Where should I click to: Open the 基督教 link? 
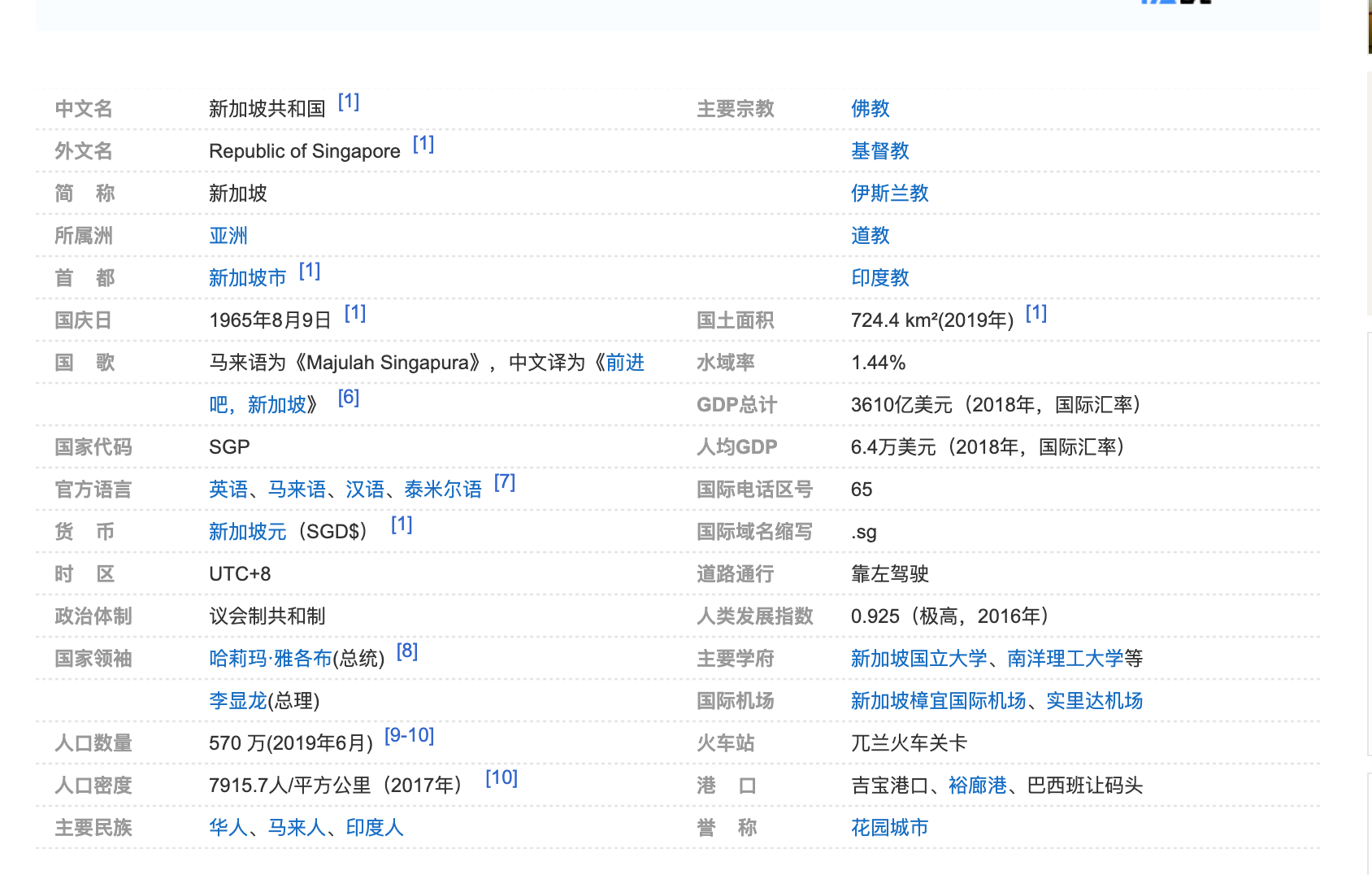coord(879,151)
